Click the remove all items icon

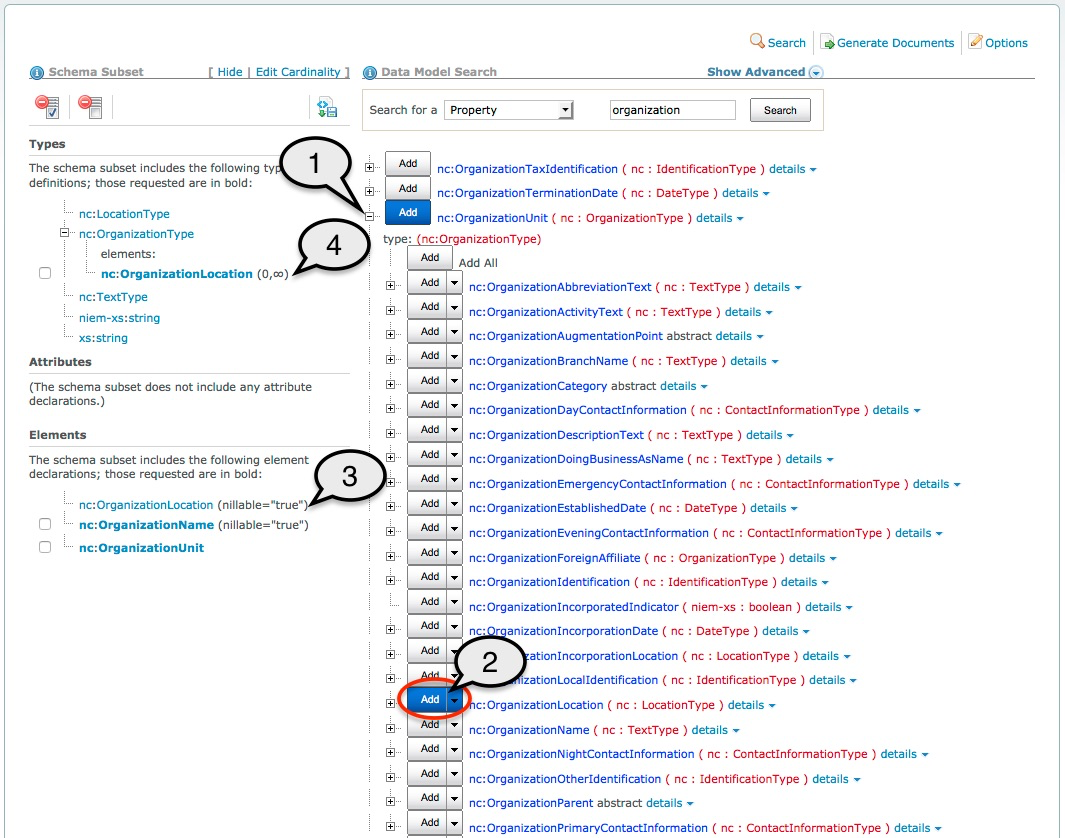[90, 107]
